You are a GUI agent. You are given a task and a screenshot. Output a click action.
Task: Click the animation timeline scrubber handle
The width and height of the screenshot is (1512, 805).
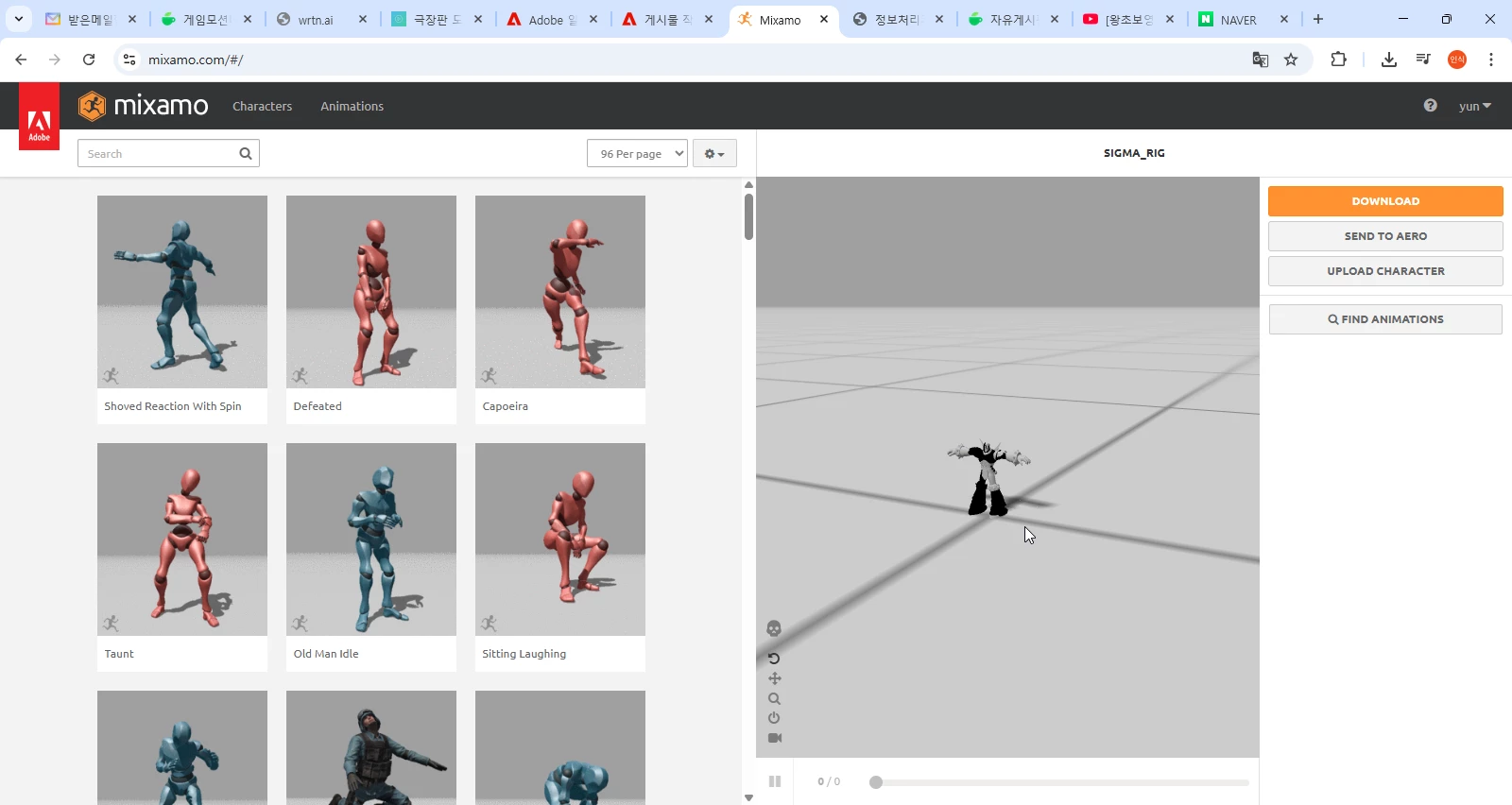876,782
